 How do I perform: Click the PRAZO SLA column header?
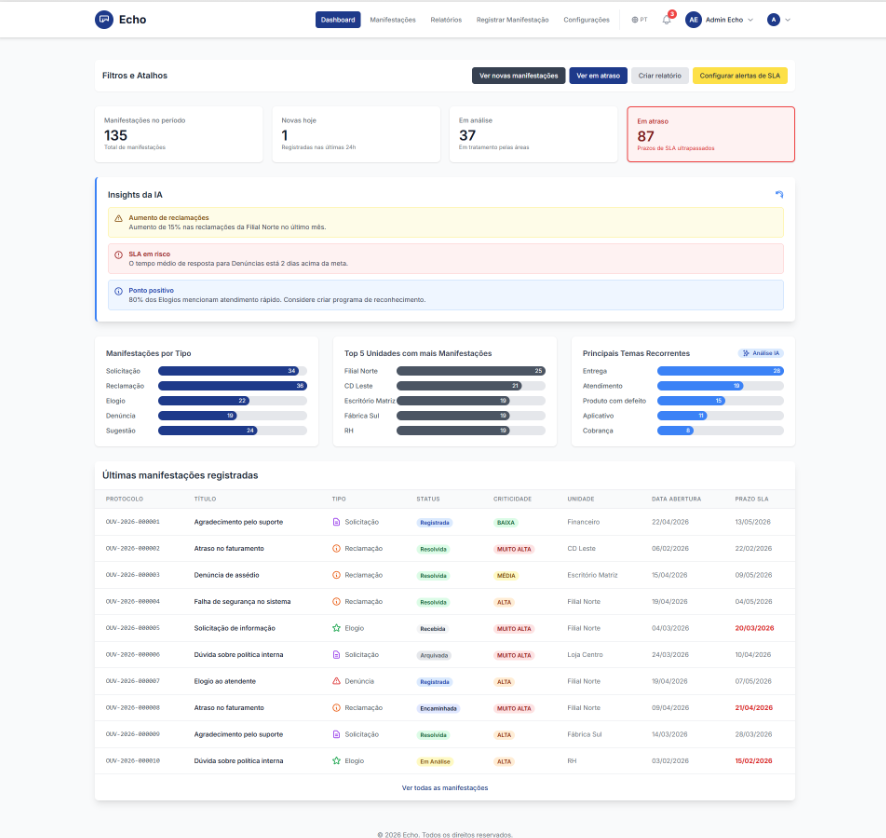(x=752, y=499)
